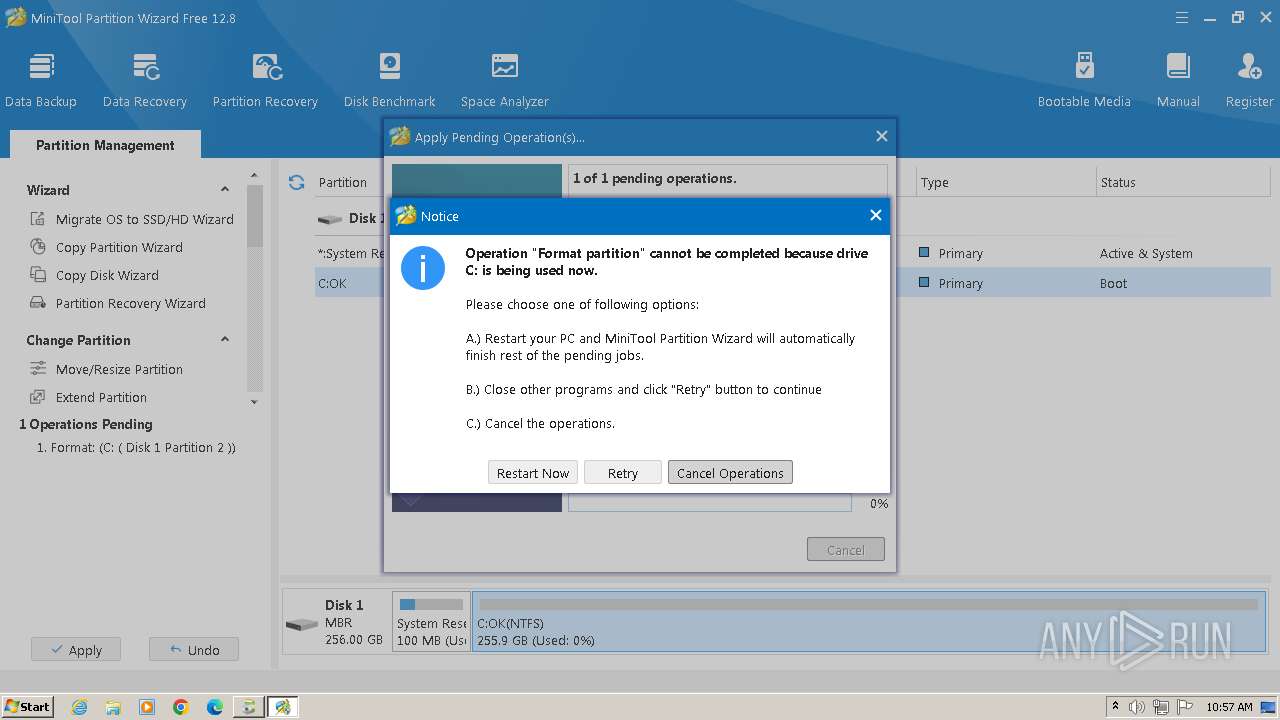Open Microsoft Edge from the taskbar
The image size is (1280, 720).
click(215, 707)
